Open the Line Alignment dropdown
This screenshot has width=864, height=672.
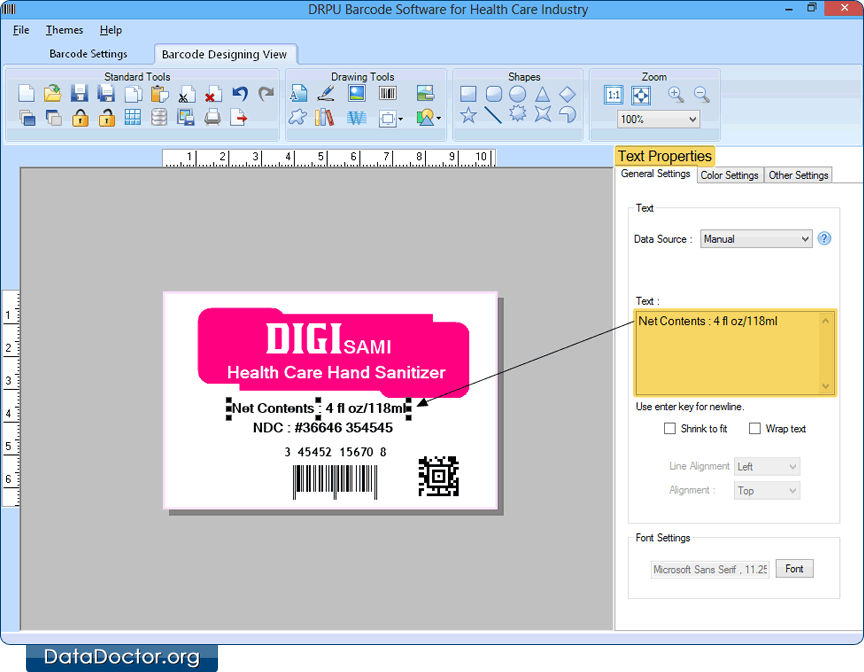[x=766, y=467]
